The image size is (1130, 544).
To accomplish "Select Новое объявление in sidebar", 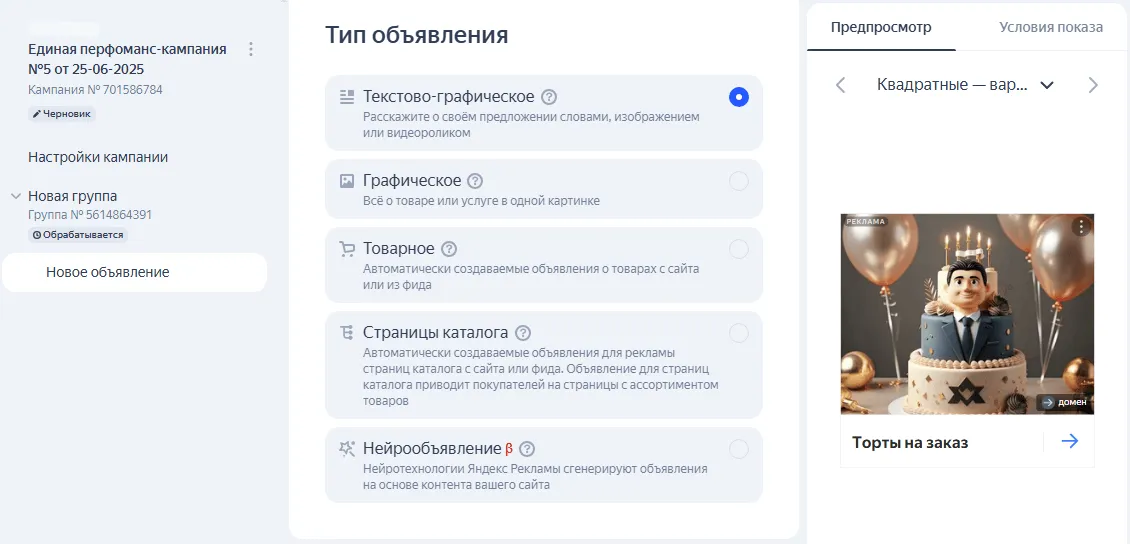I will pos(108,272).
